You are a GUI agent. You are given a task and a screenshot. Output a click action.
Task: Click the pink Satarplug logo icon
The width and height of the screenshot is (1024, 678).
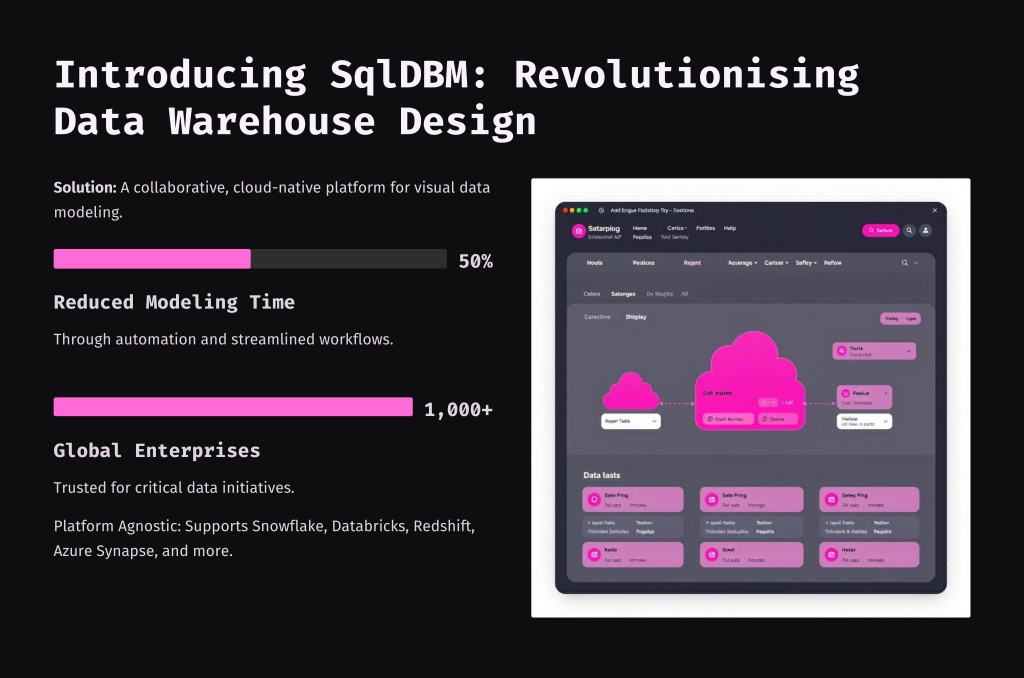(579, 231)
